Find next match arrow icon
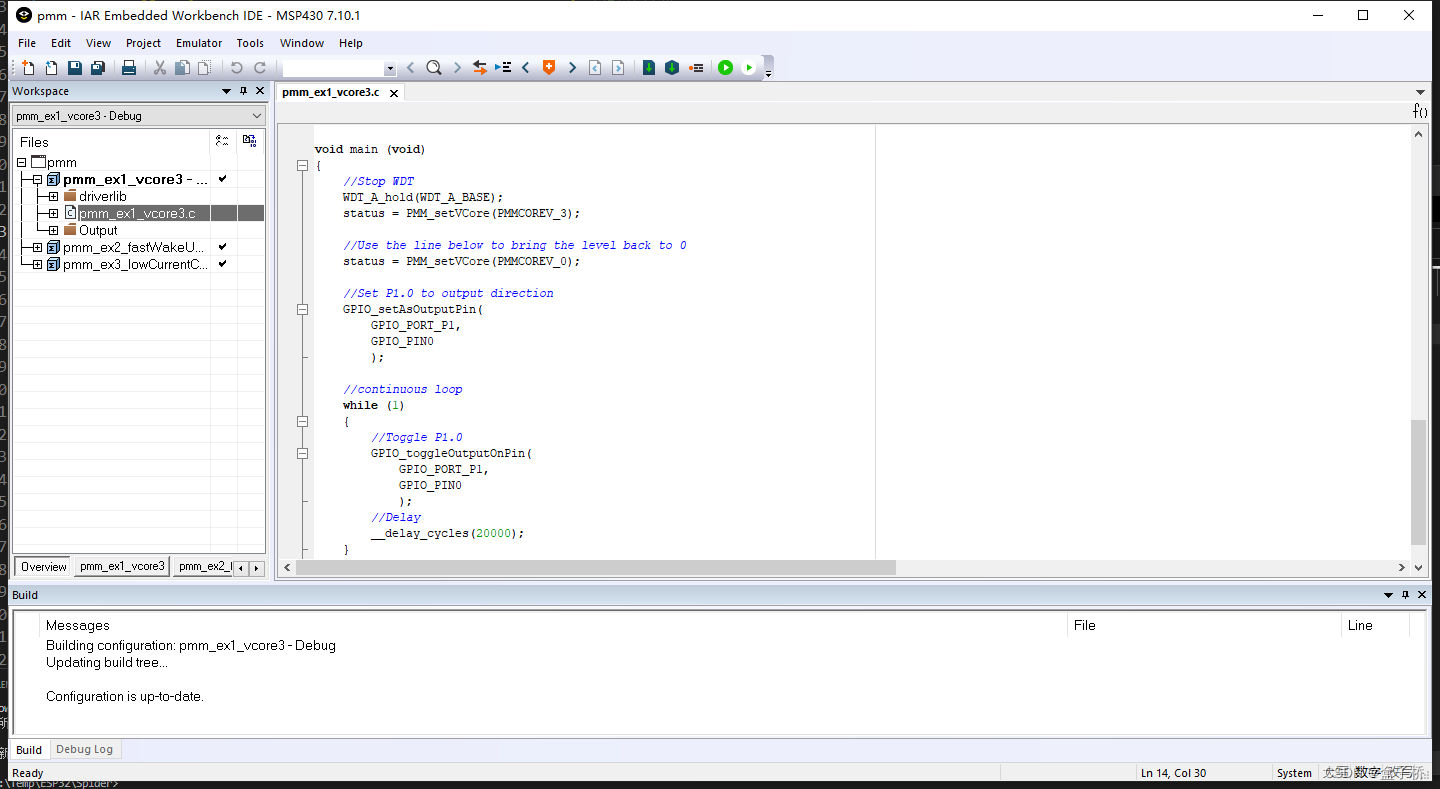The height and width of the screenshot is (789, 1440). 457,68
